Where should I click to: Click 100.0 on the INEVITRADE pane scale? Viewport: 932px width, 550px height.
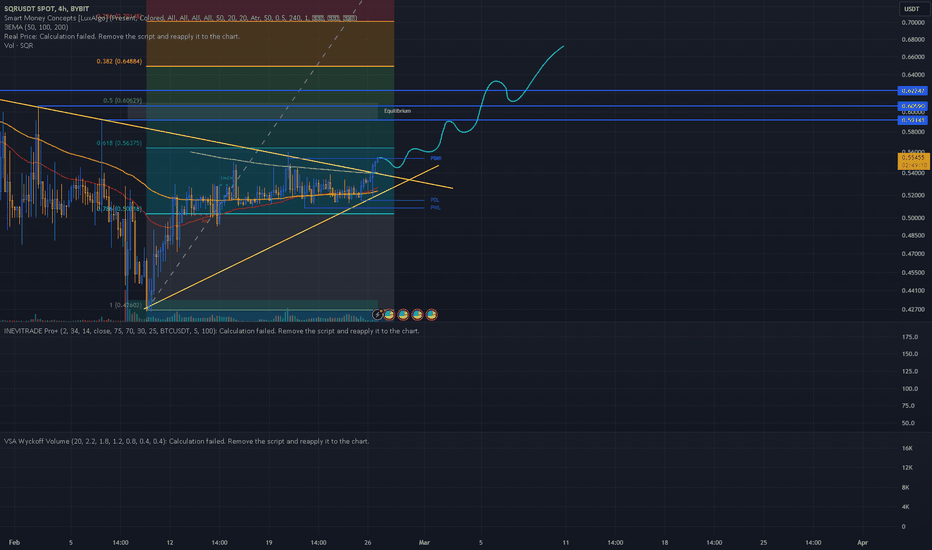coord(909,389)
